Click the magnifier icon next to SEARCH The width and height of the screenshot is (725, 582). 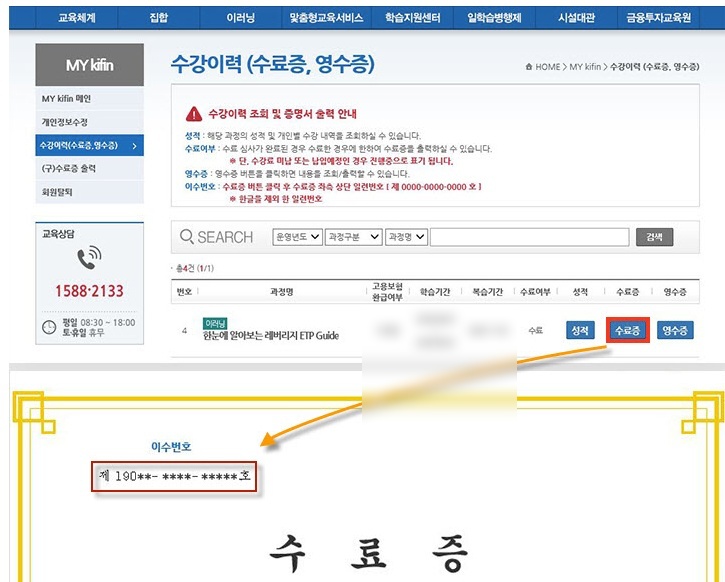[x=186, y=237]
